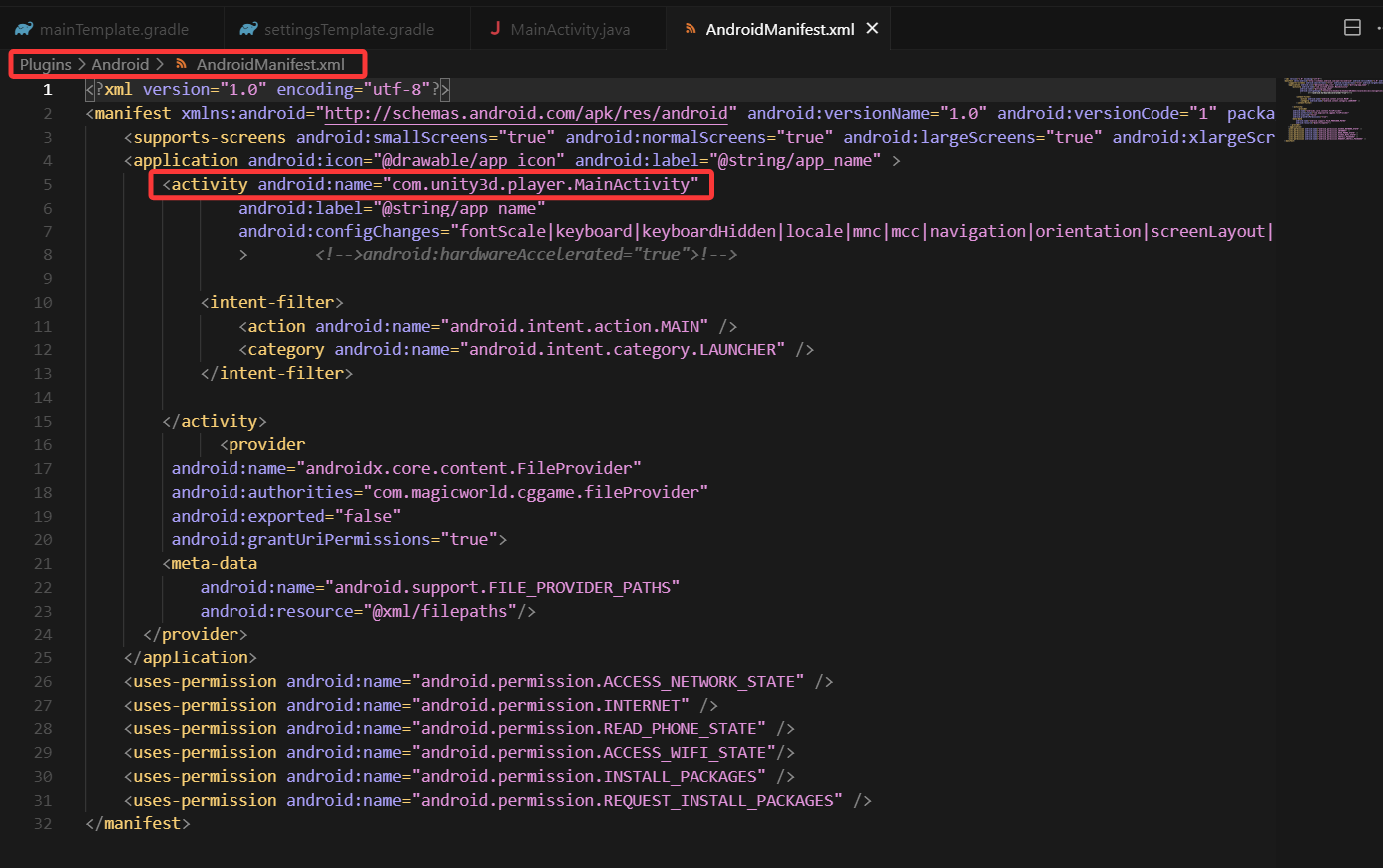Viewport: 1383px width, 868px height.
Task: Click the android.permission.INTERNET value
Action: point(551,705)
